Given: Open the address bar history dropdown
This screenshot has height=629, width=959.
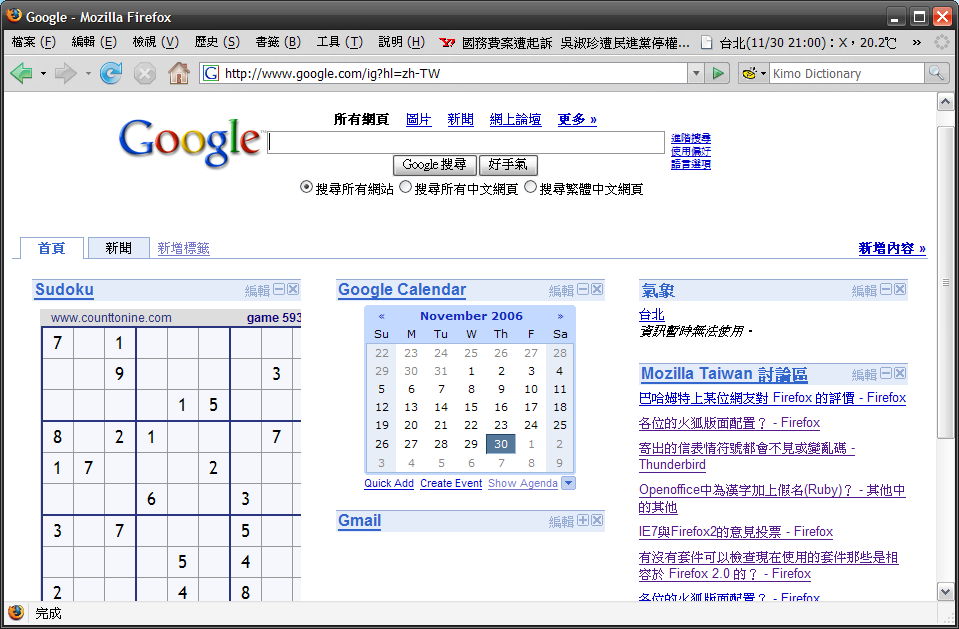Looking at the screenshot, I should [695, 73].
